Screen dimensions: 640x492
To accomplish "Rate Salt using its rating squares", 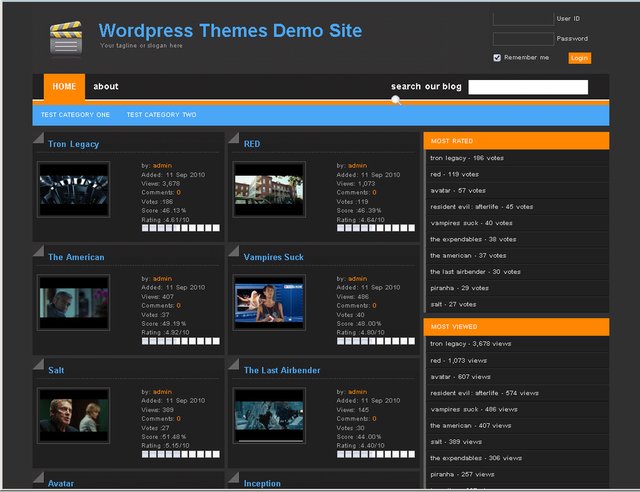I will pos(180,454).
